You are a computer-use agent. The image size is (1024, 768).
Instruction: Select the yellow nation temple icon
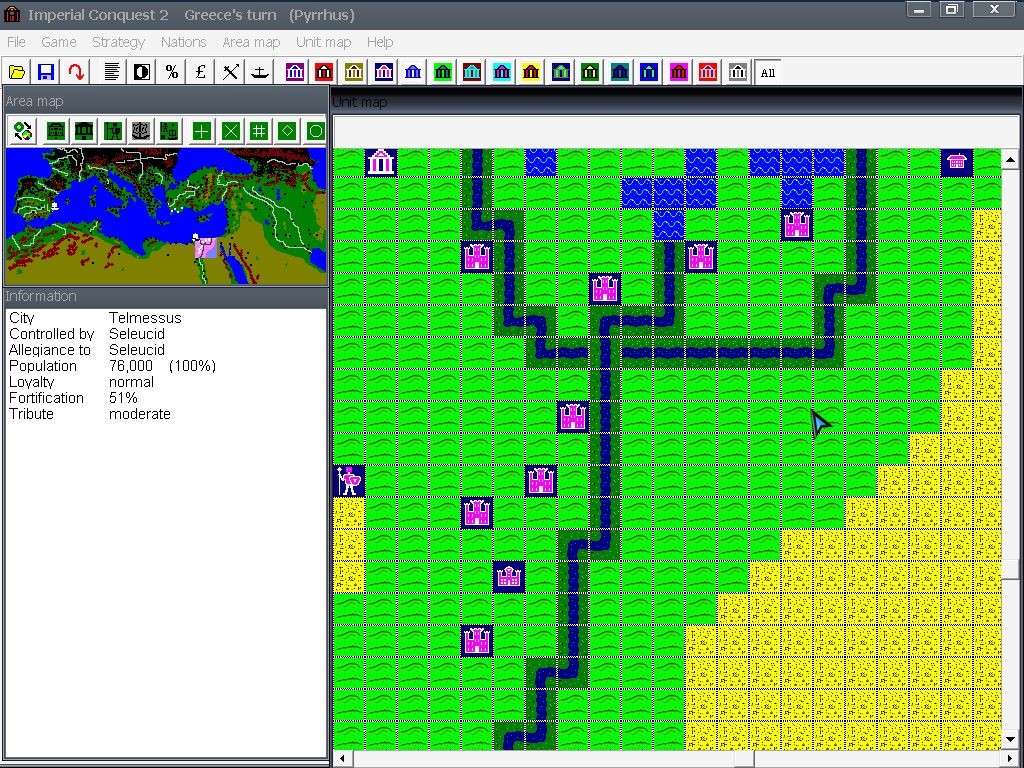tap(531, 72)
